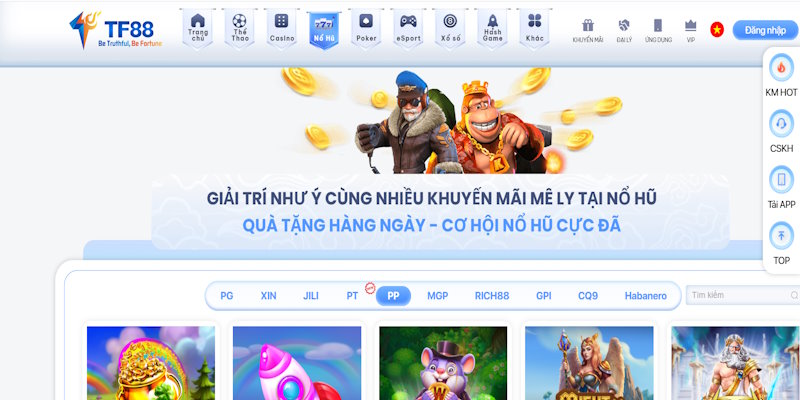The width and height of the screenshot is (800, 400).
Task: Select the Nổ Hũ slots banner
Action: click(x=324, y=30)
